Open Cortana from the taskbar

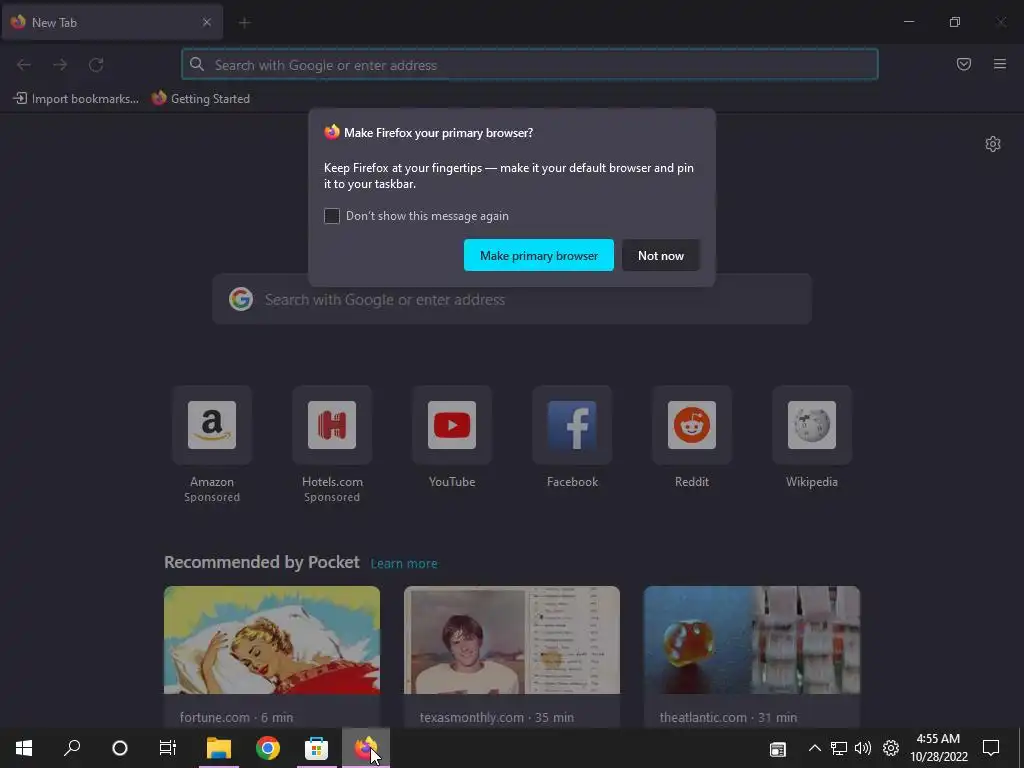tap(120, 748)
